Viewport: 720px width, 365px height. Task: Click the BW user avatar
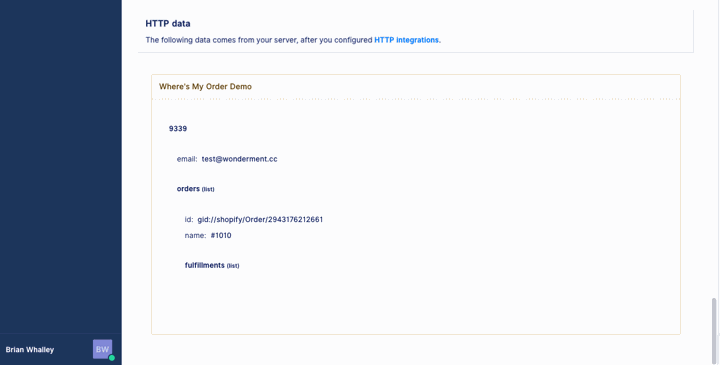(x=102, y=349)
